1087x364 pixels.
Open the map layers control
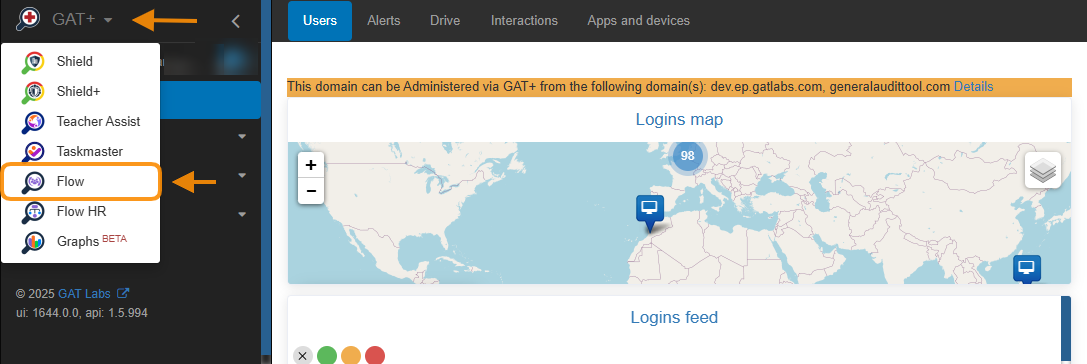(x=1043, y=170)
